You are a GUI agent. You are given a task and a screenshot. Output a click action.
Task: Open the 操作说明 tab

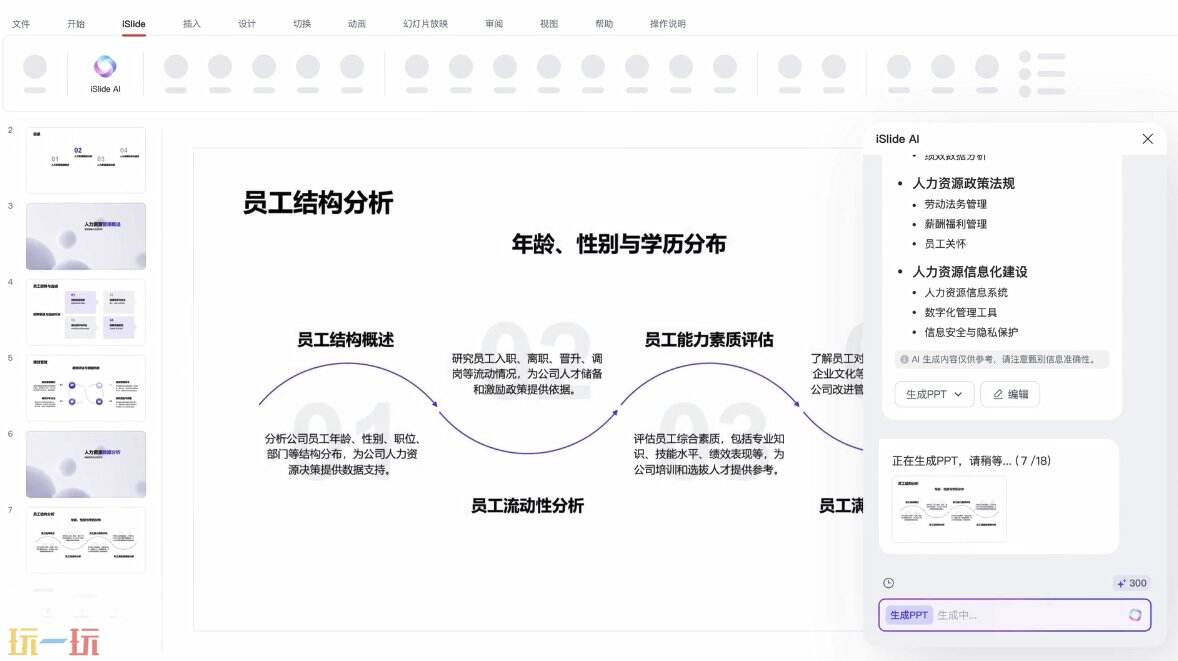click(x=667, y=23)
